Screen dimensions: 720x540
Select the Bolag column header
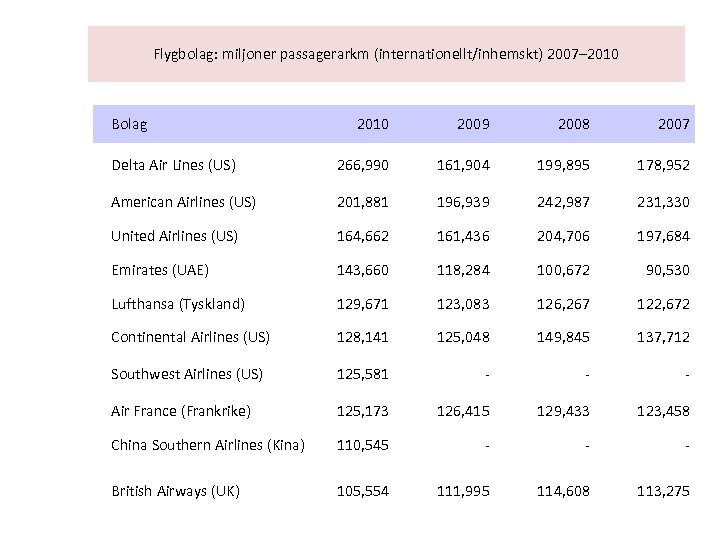[131, 125]
